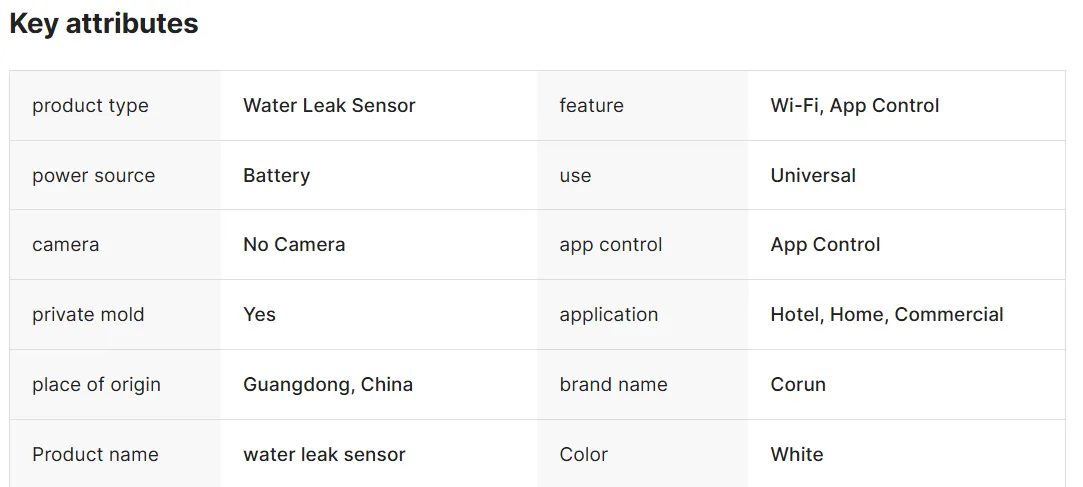Click the "No Camera" value
Image resolution: width=1083 pixels, height=487 pixels.
pos(294,245)
